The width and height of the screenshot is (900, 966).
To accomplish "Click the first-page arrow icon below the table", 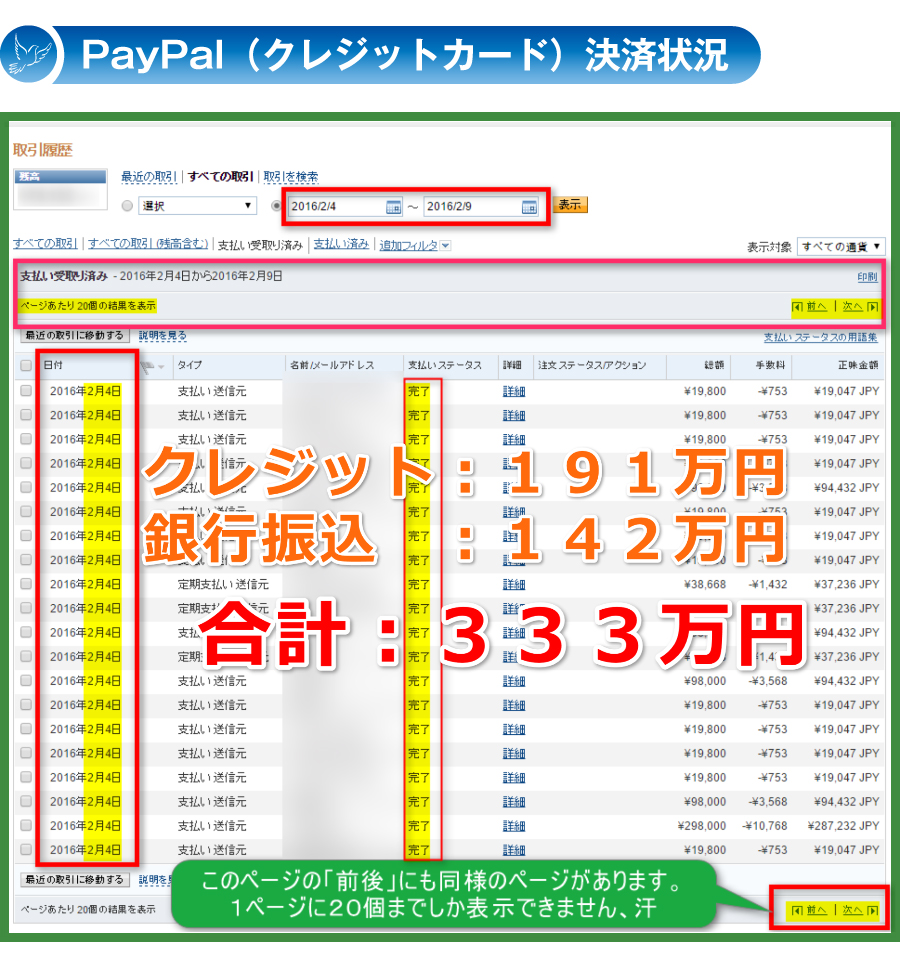I will [797, 910].
